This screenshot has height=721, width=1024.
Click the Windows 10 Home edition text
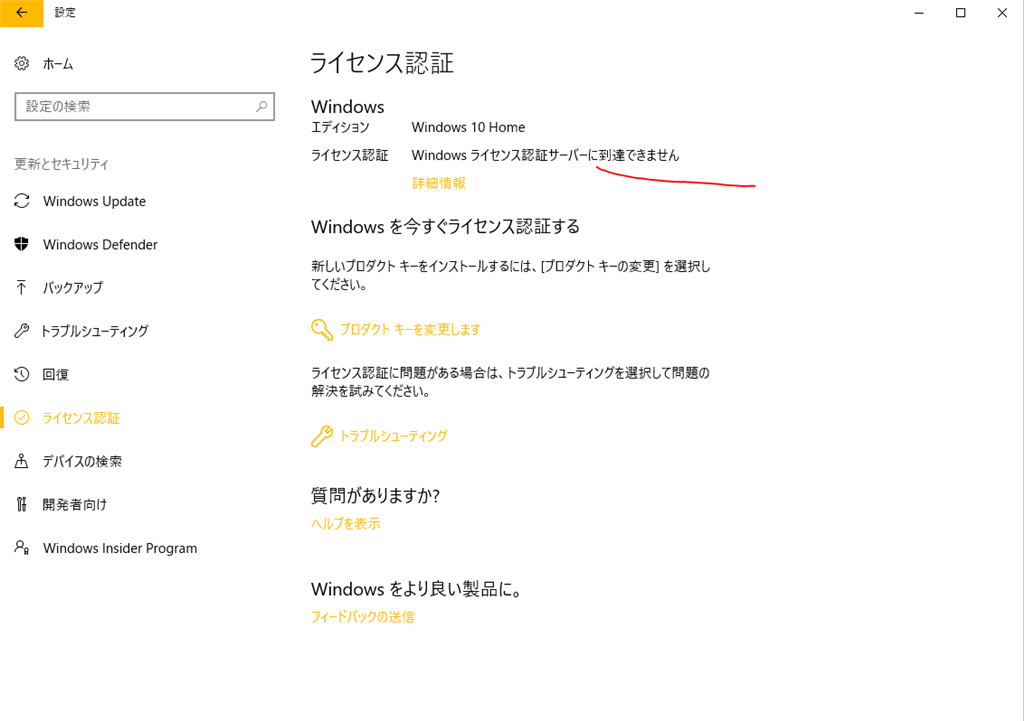click(468, 127)
